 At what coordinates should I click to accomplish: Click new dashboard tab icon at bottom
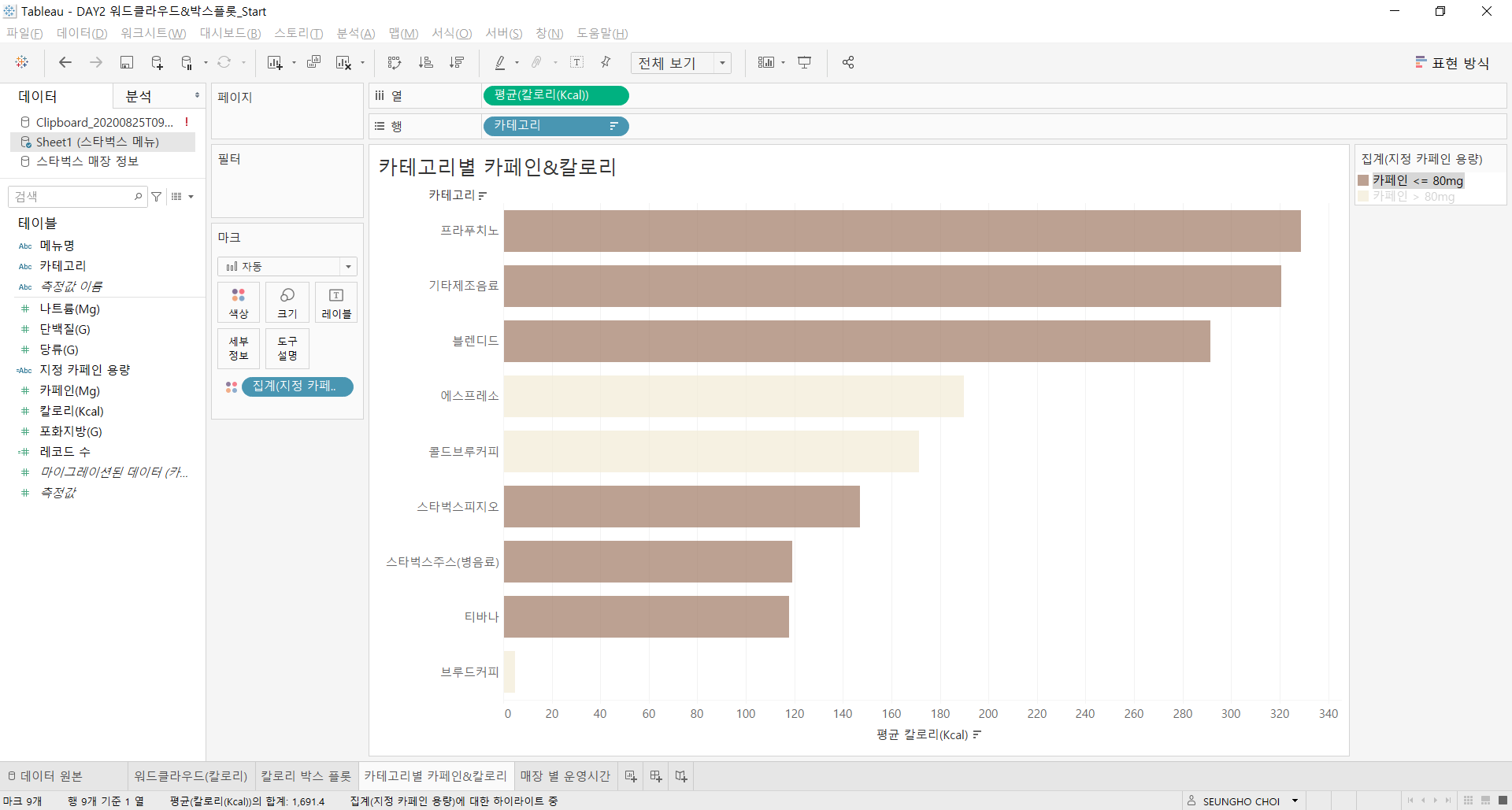[x=656, y=776]
